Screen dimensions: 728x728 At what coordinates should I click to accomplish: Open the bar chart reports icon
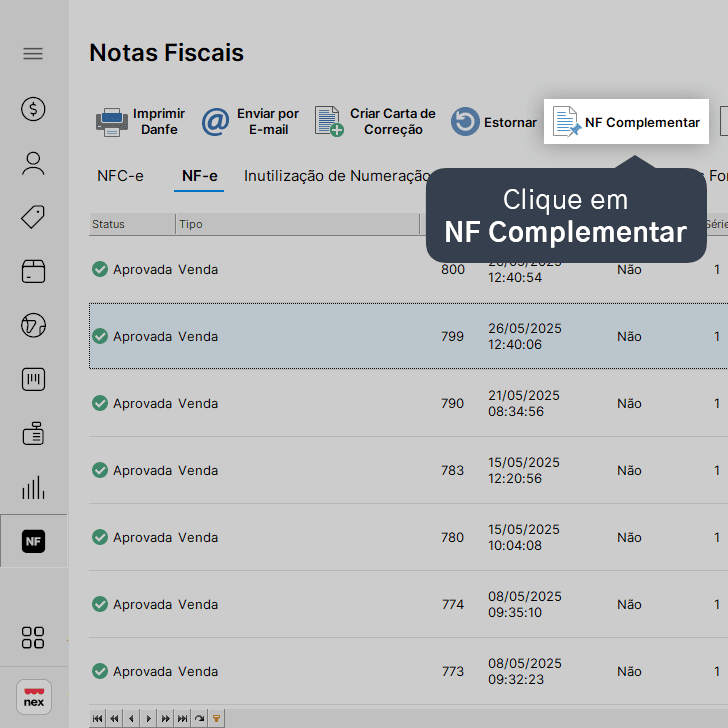(x=33, y=487)
